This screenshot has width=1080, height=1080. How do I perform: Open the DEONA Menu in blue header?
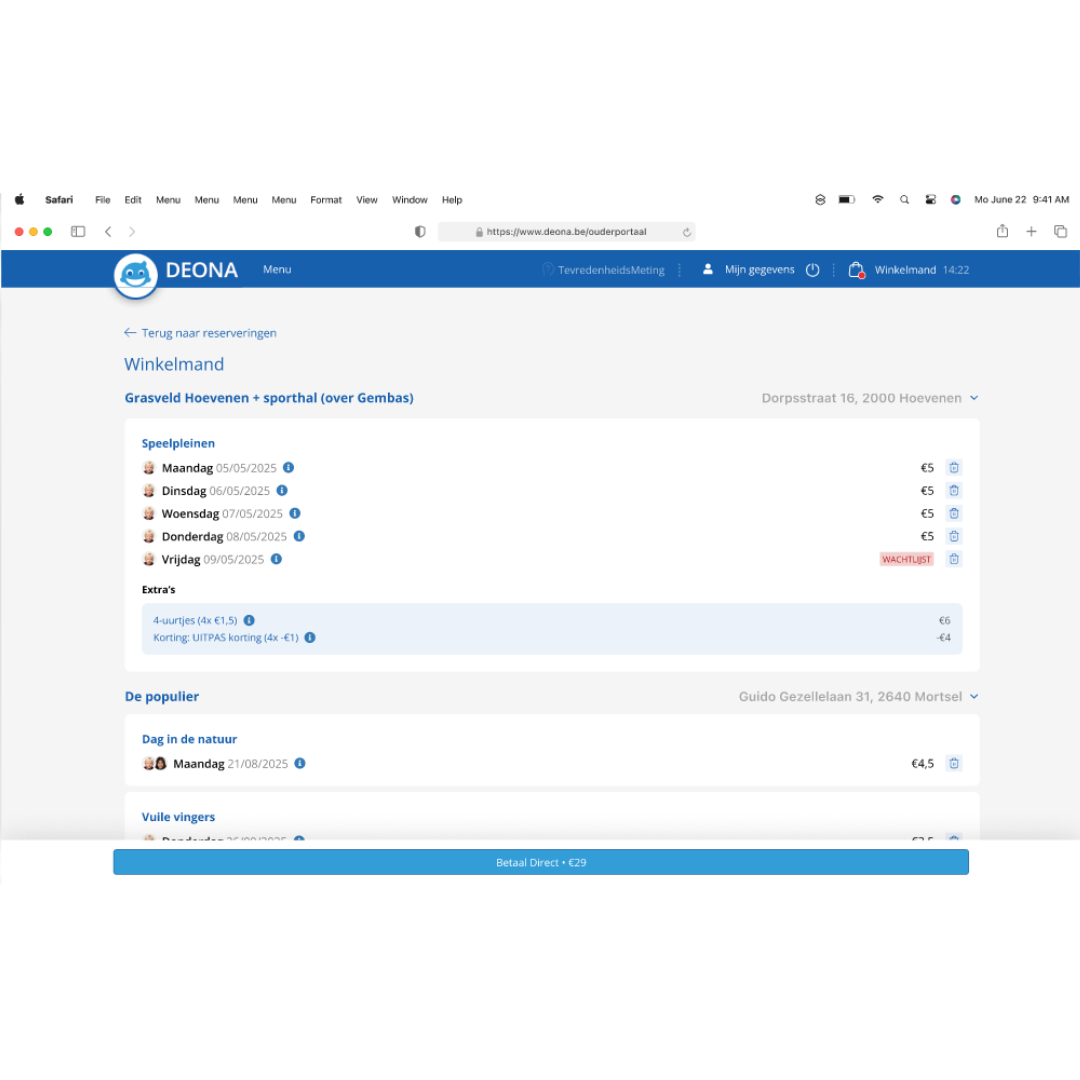pos(277,269)
